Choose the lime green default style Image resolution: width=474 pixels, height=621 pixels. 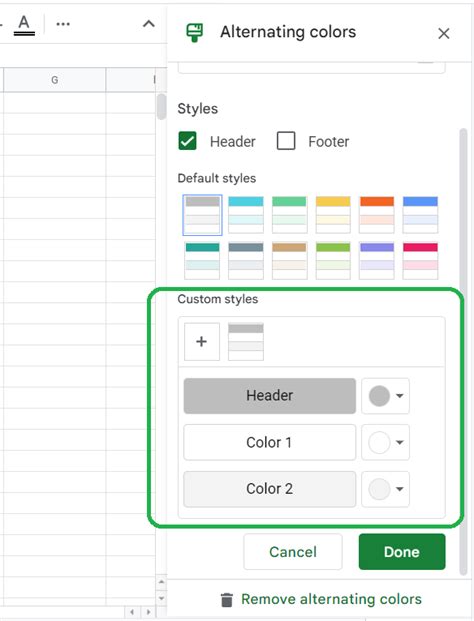coord(333,261)
